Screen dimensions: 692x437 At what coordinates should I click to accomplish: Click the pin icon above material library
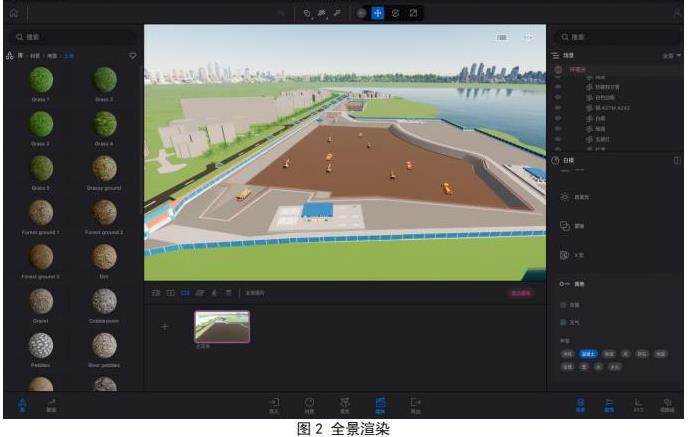click(133, 55)
